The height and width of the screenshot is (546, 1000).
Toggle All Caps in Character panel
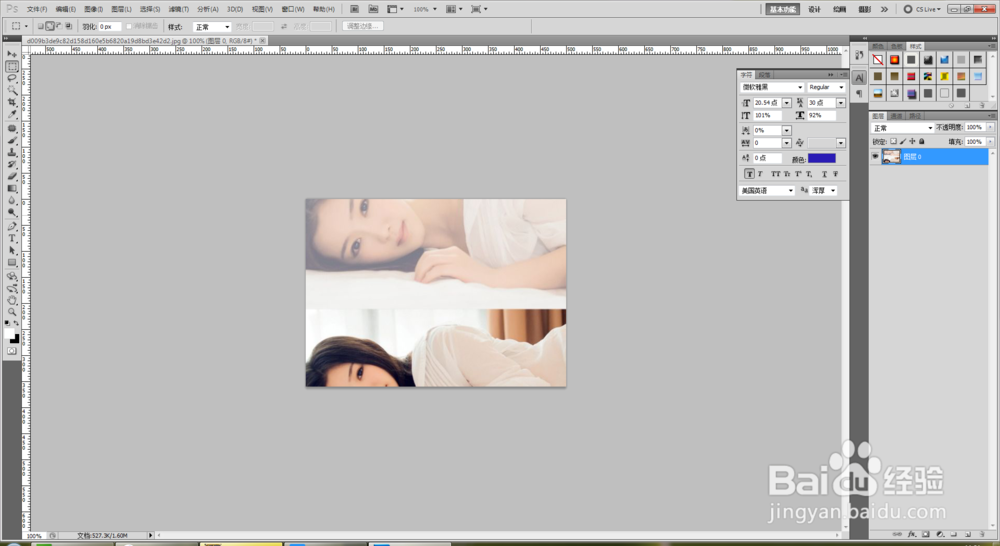776,174
